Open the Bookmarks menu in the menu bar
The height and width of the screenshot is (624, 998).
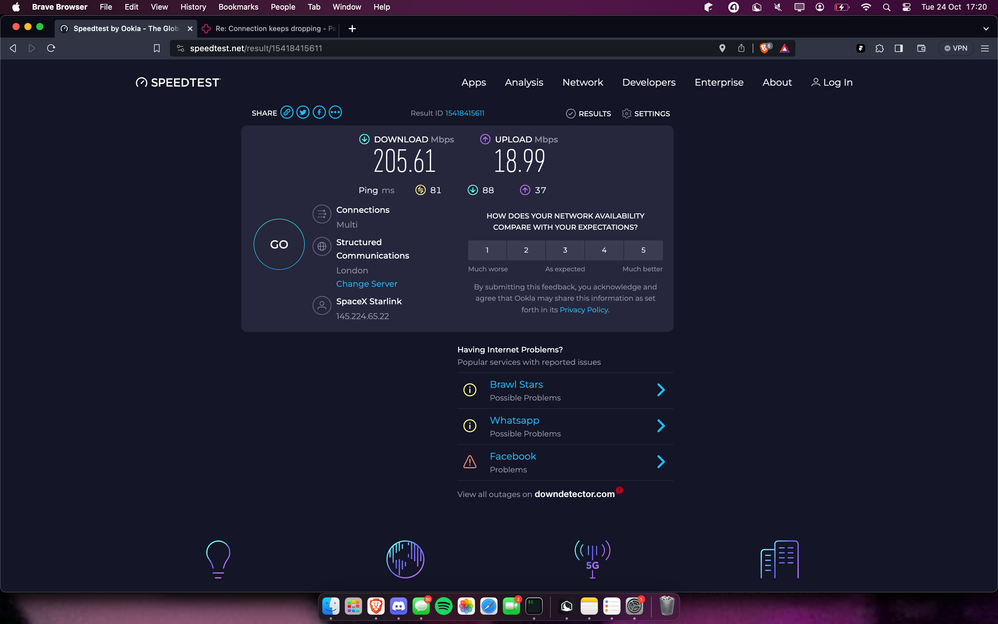[x=238, y=7]
